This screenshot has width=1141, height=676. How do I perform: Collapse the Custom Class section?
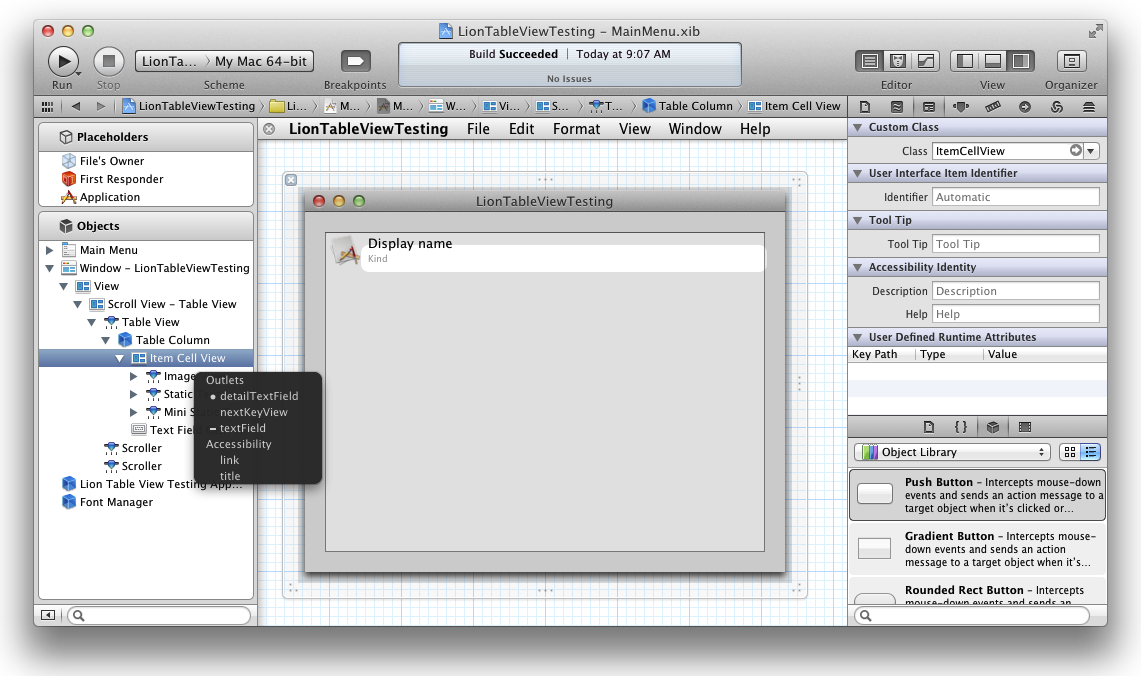point(857,127)
